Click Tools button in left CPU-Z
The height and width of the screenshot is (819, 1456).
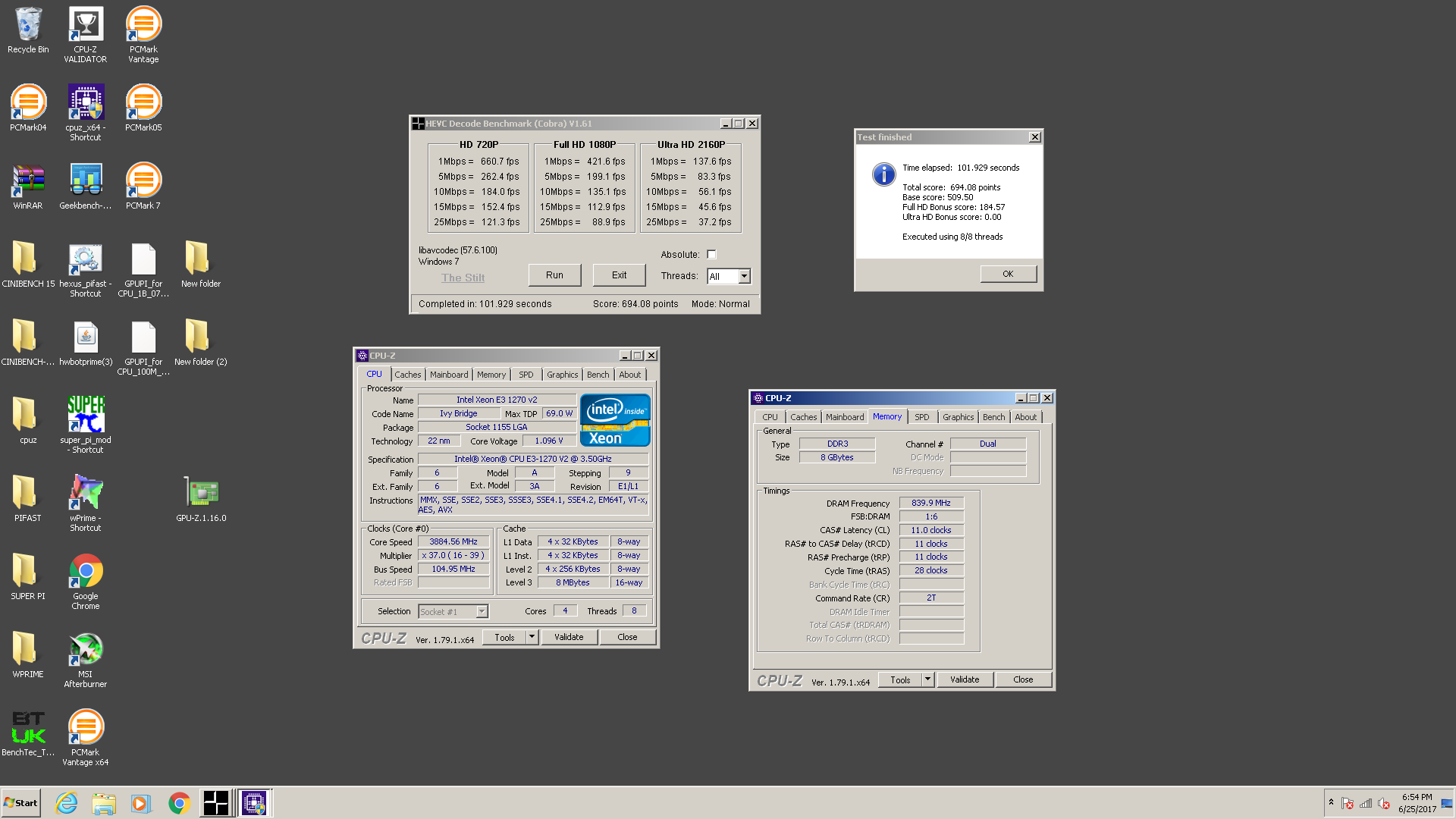505,637
